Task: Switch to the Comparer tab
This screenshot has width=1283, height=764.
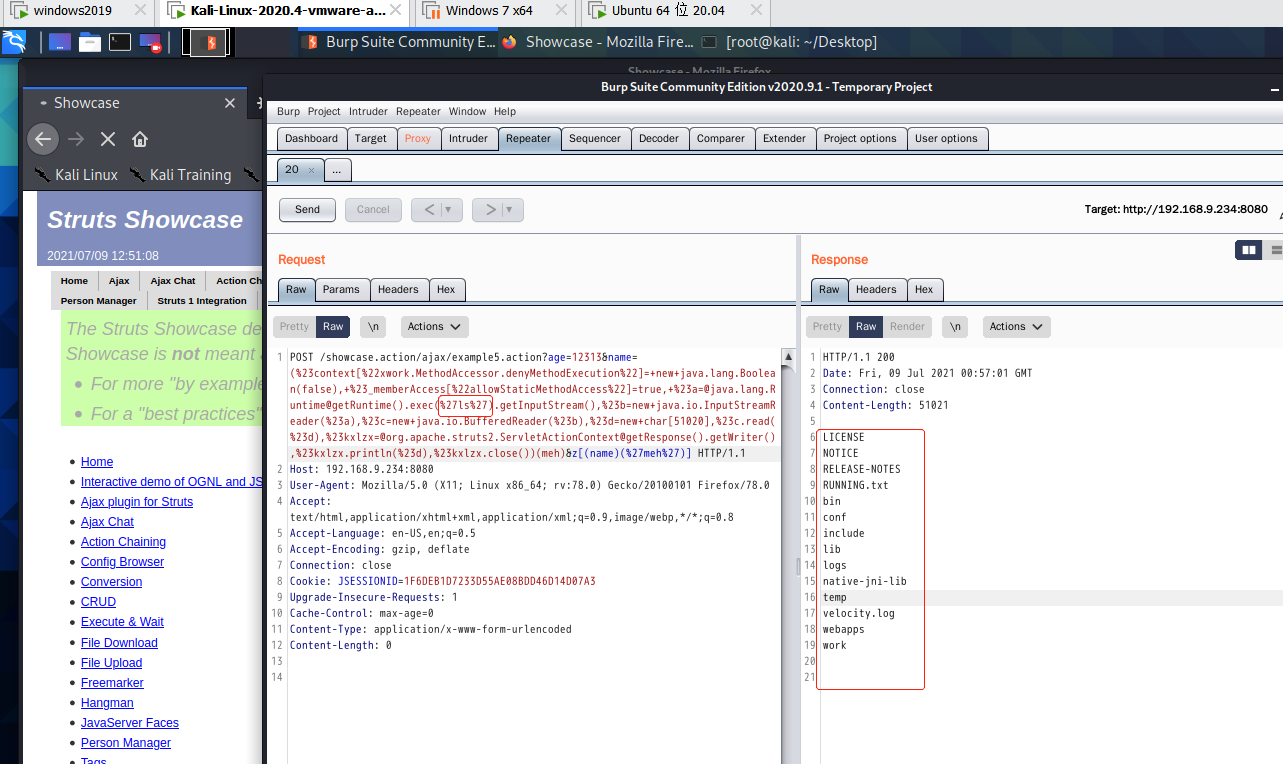Action: (x=721, y=138)
